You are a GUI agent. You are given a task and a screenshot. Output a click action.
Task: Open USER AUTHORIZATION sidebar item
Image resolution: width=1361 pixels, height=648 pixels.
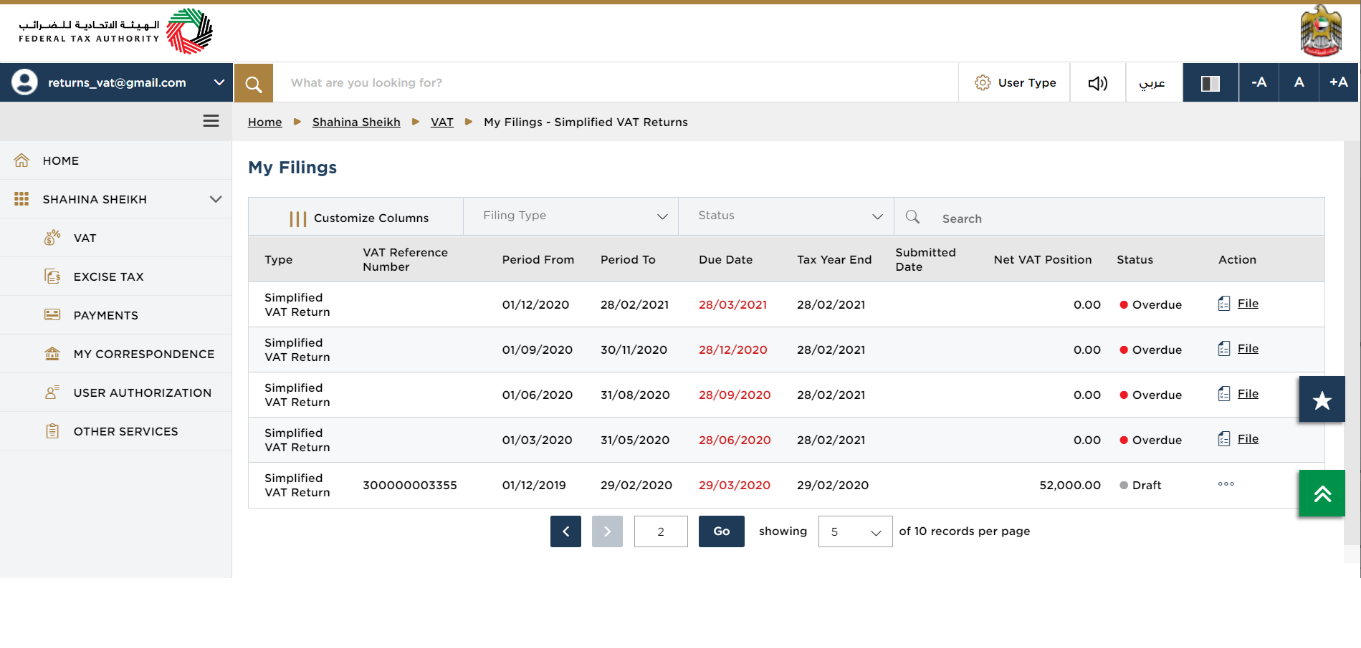[x=116, y=393]
